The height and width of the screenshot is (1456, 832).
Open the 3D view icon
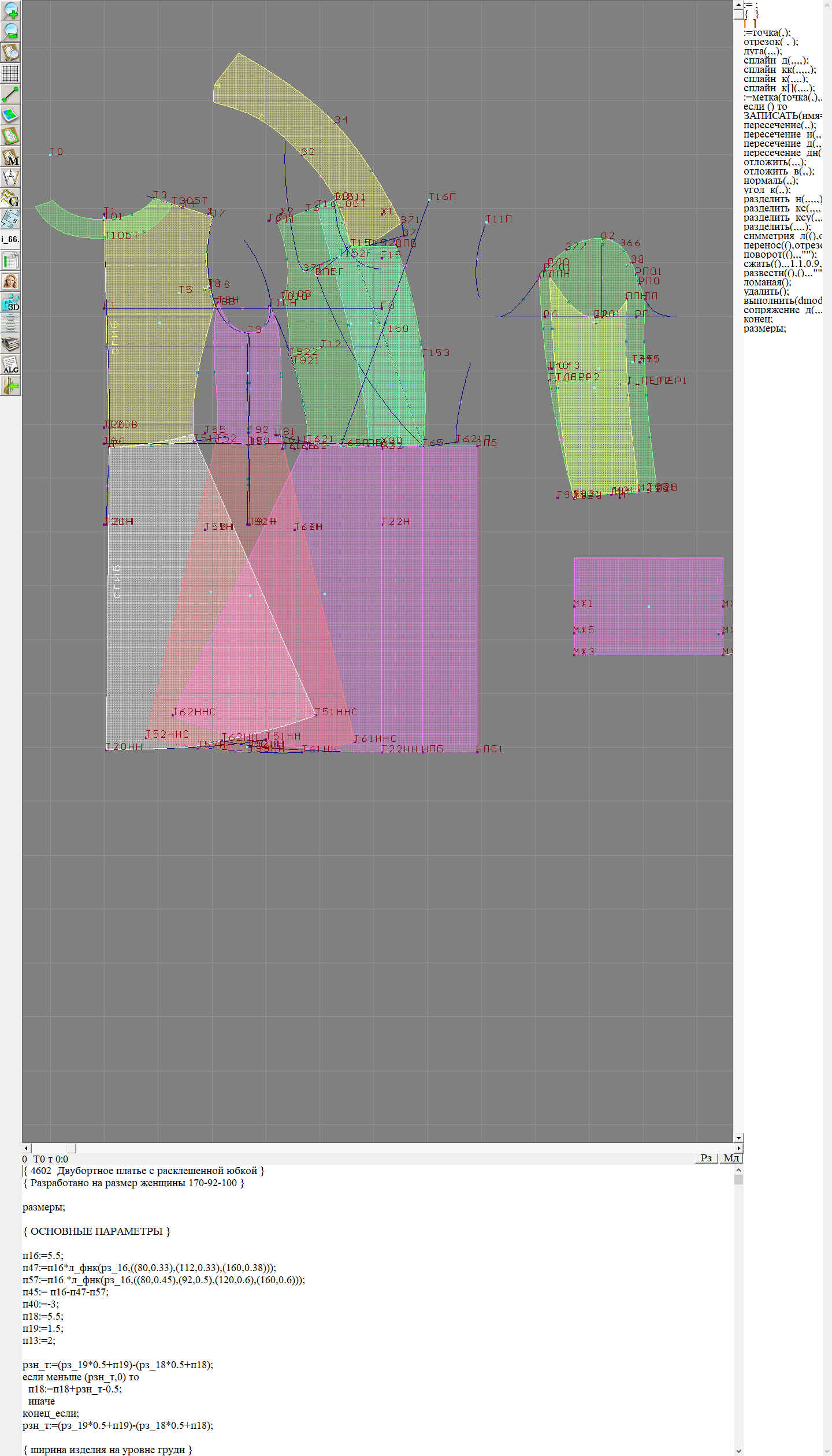pos(10,302)
